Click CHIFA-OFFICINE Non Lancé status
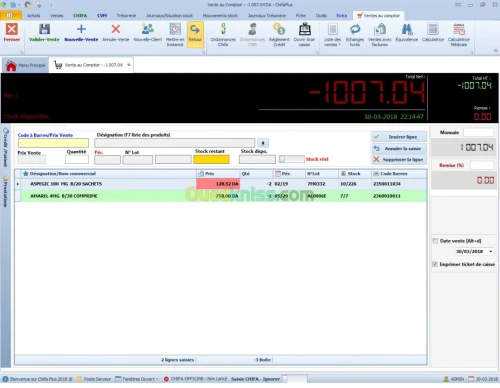Screen dimensions: 500x388 [x=195, y=379]
